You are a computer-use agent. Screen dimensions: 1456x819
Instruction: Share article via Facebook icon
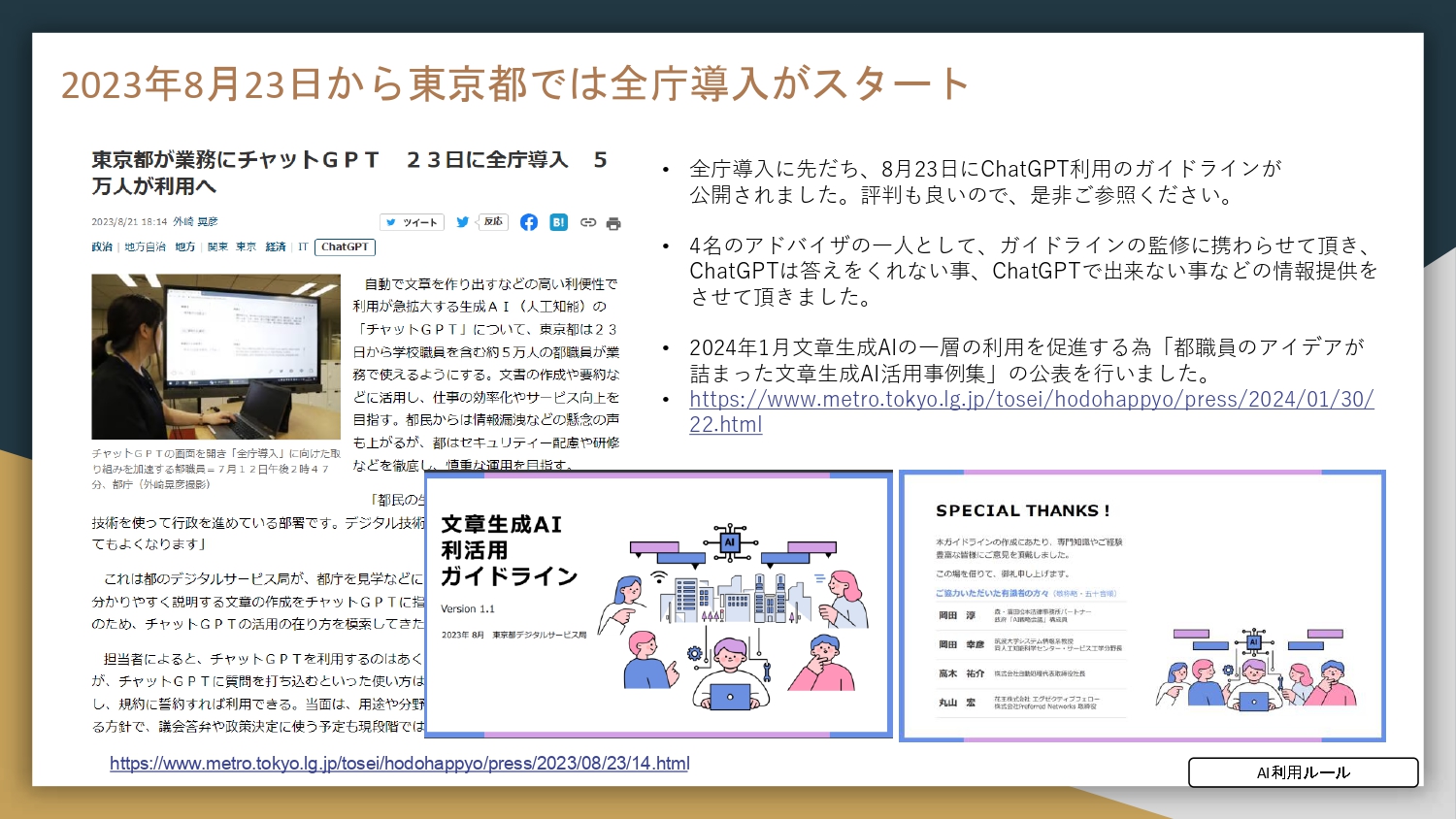pyautogui.click(x=529, y=222)
